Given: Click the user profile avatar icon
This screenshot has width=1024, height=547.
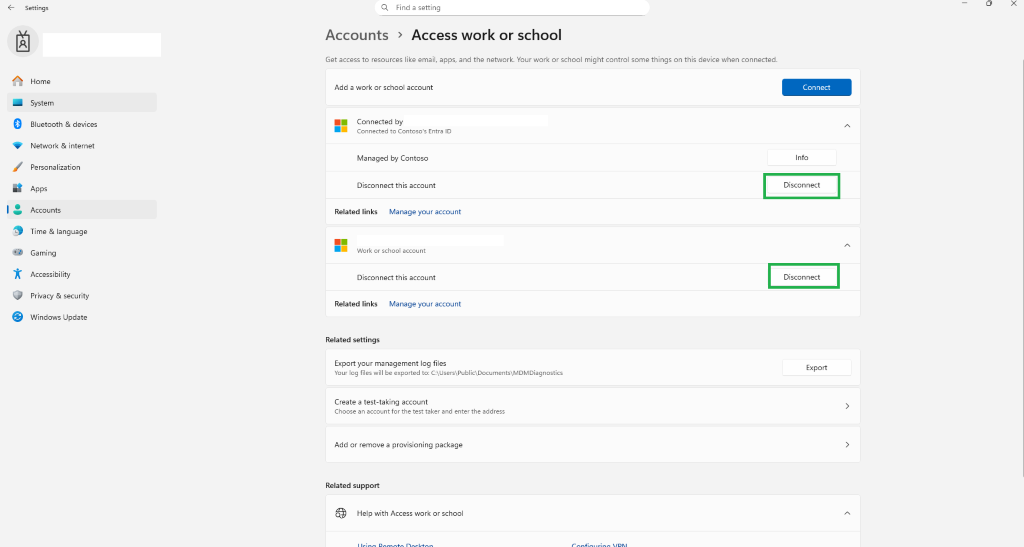Looking at the screenshot, I should [23, 42].
